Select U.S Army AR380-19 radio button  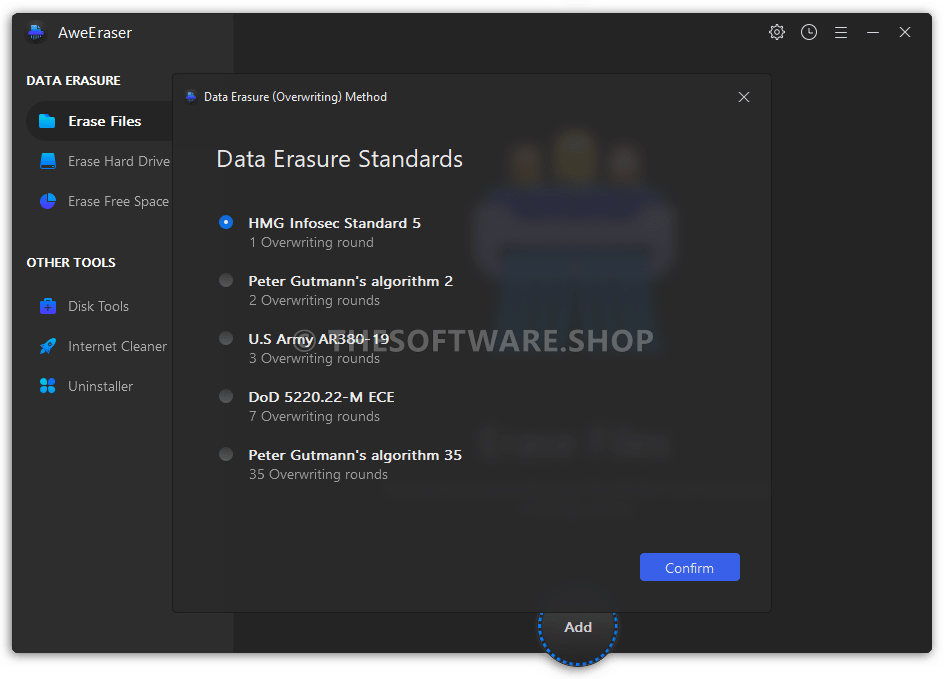click(226, 338)
